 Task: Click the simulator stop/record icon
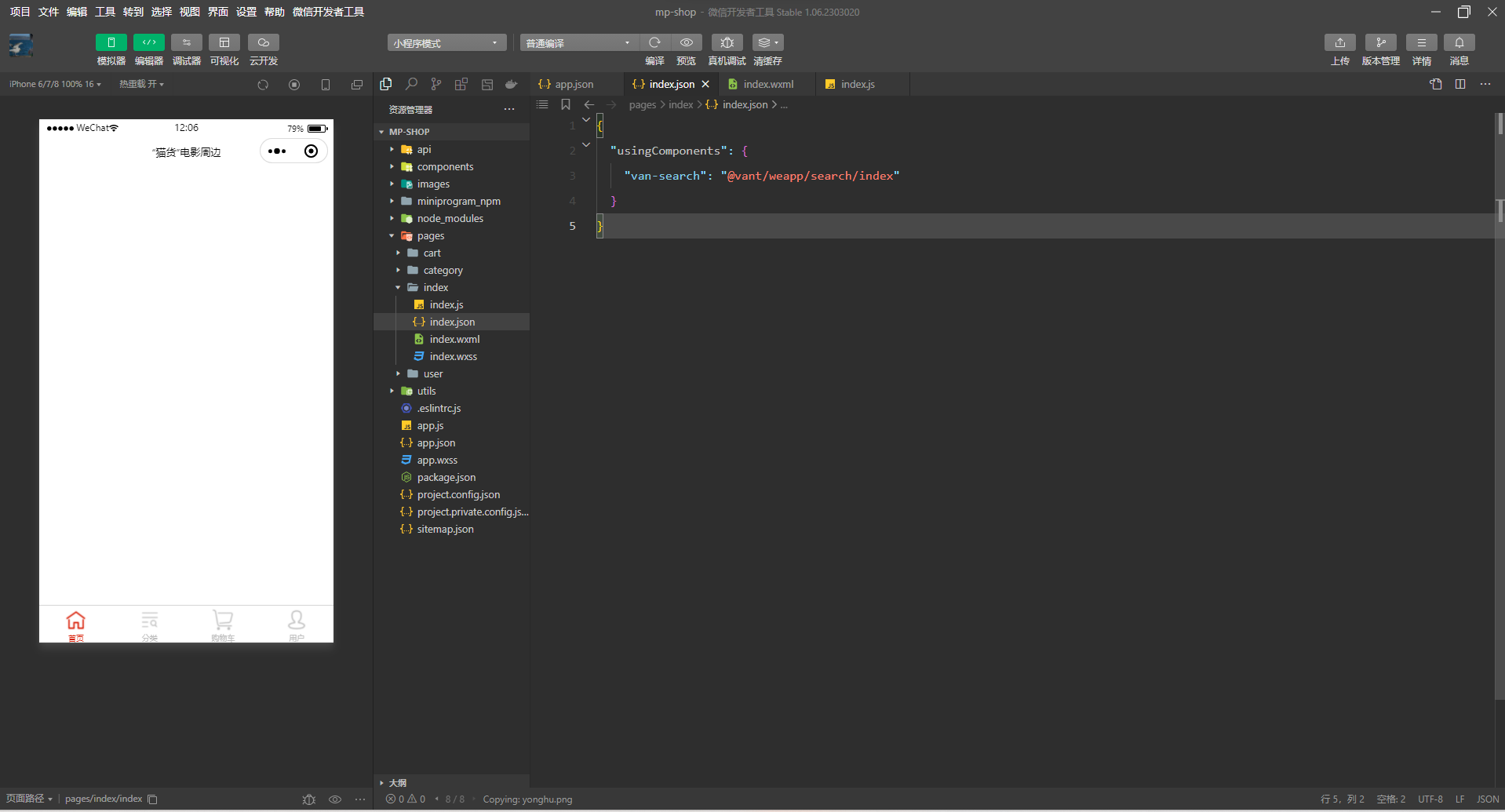(x=294, y=85)
